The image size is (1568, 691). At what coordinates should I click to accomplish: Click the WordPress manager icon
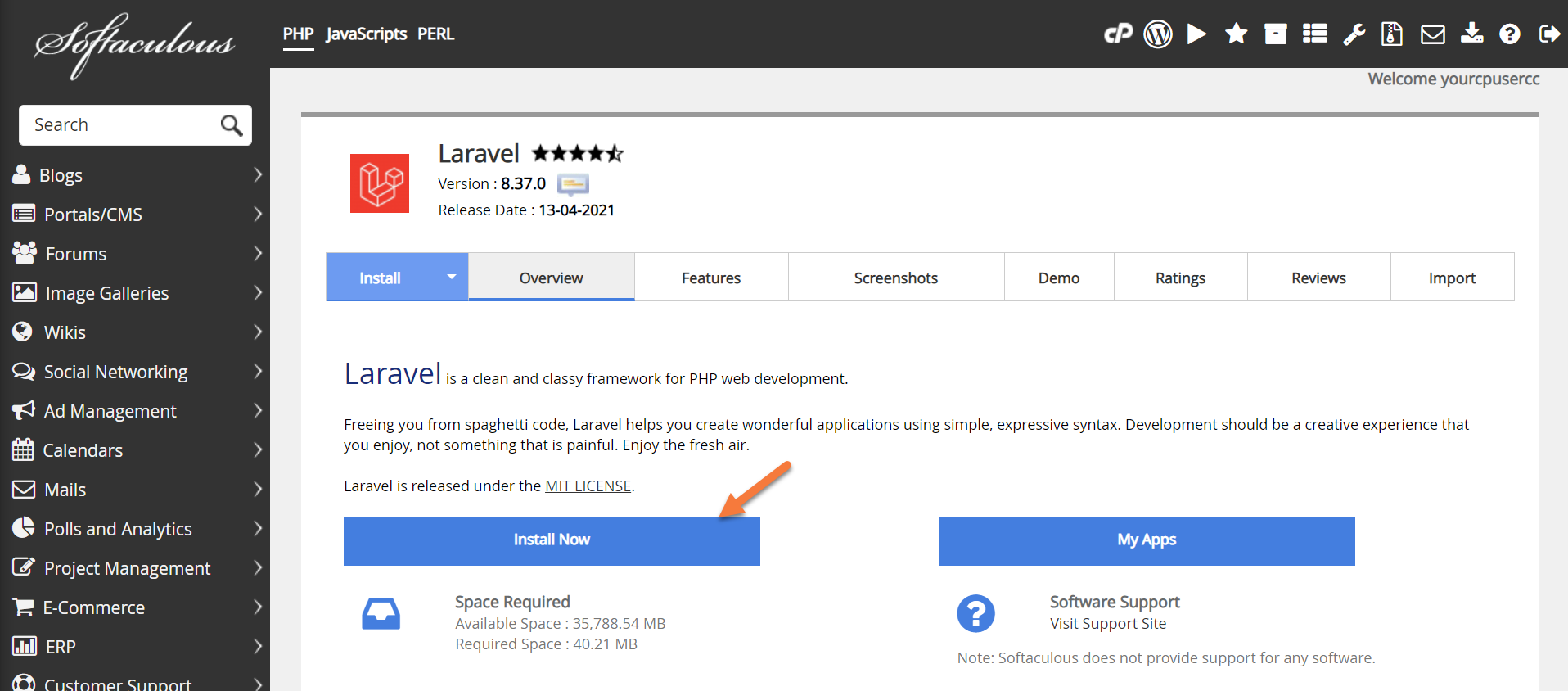pyautogui.click(x=1157, y=34)
